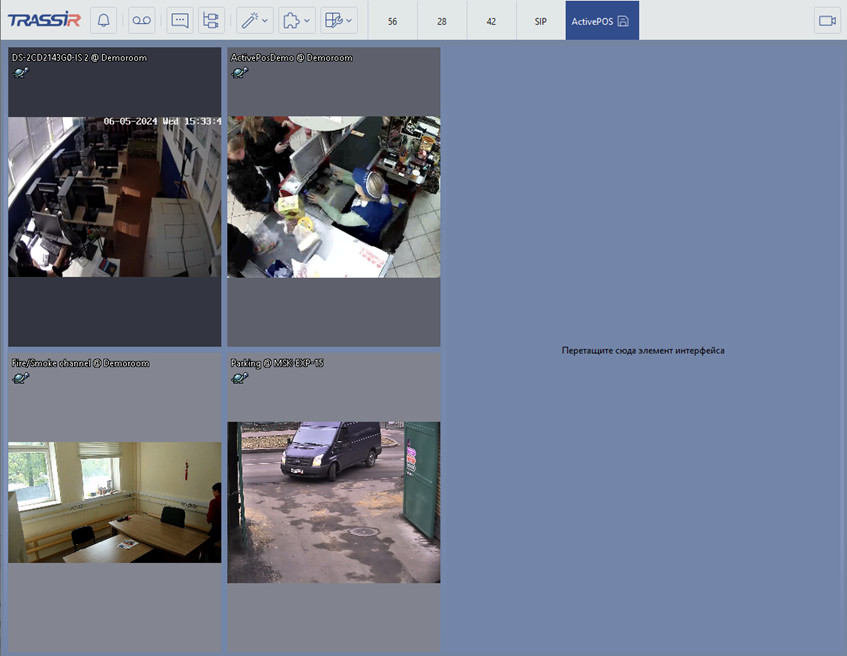Open the camera icon at top right
Screen dimensions: 847x656
827,20
